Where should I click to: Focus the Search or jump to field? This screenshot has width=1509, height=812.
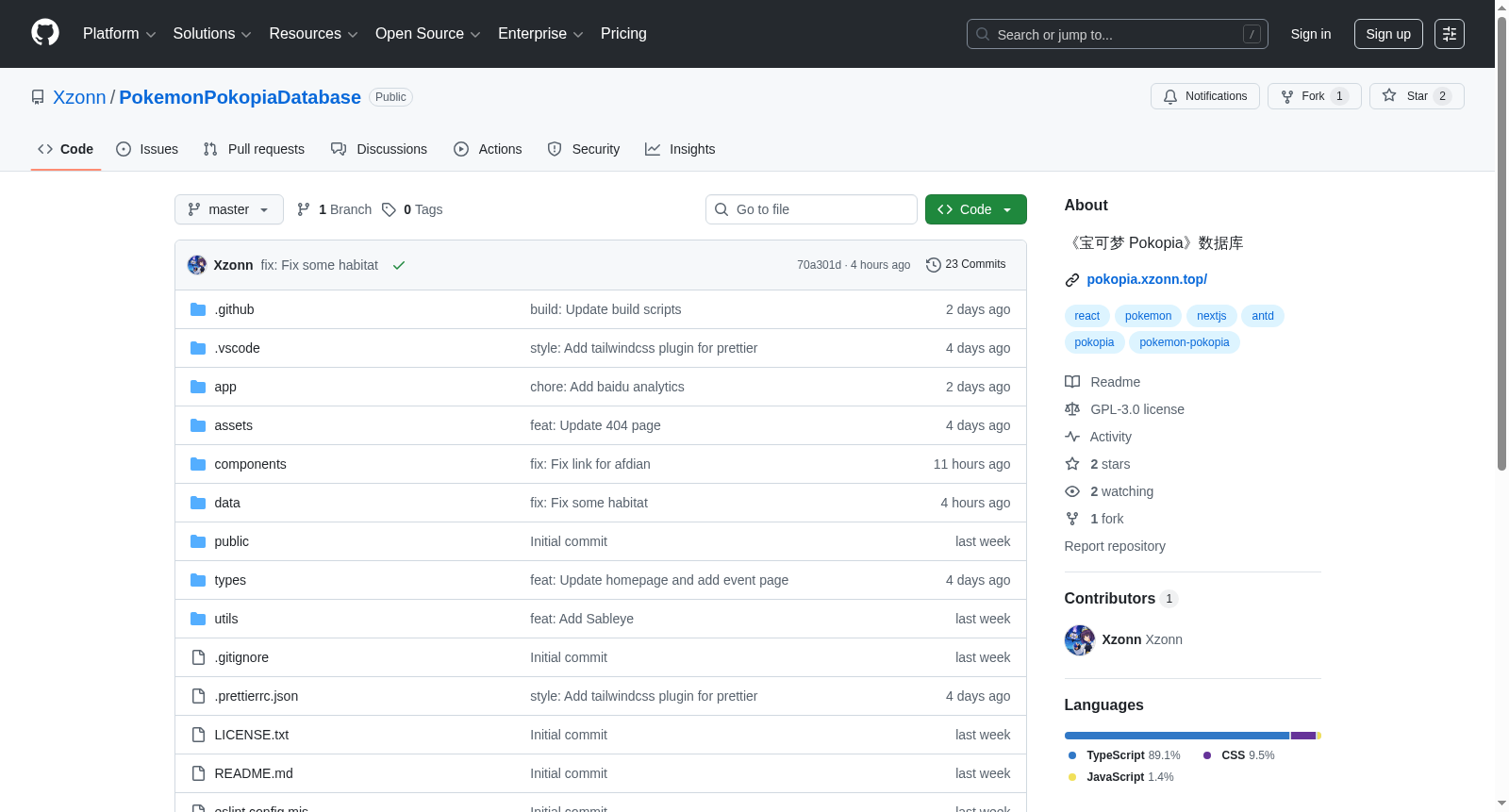[x=1118, y=34]
